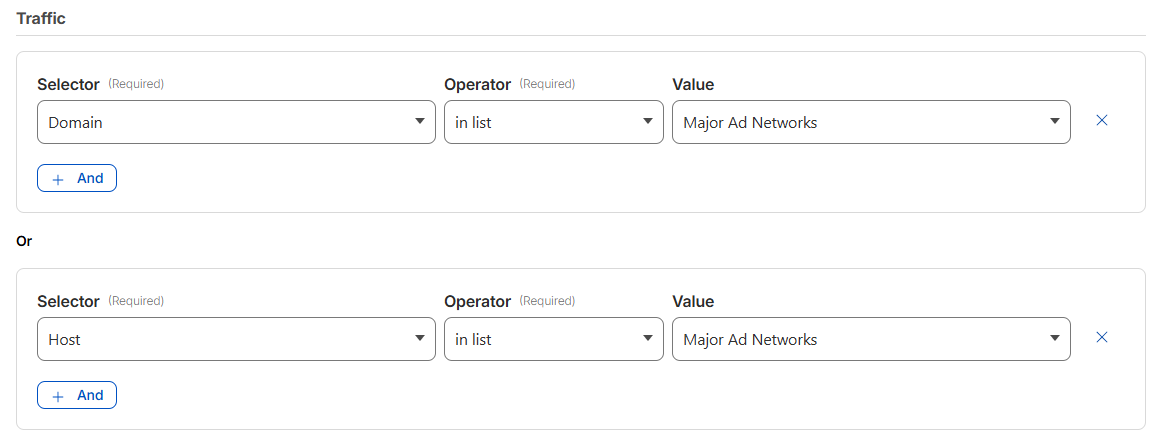The width and height of the screenshot is (1157, 437).
Task: Expand the "in list" operator beside Domain
Action: [540, 122]
